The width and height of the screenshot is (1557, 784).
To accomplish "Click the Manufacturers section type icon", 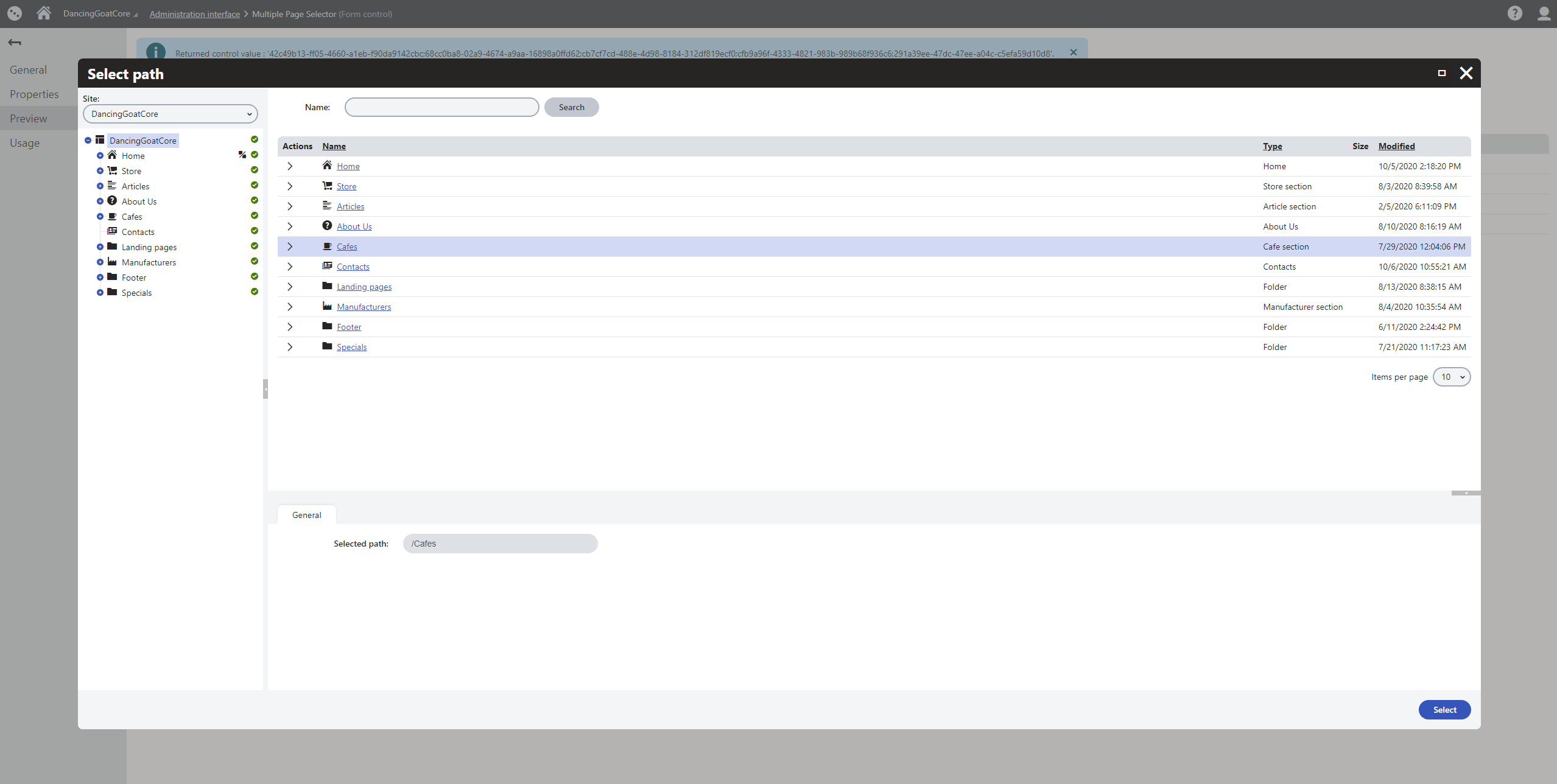I will (x=327, y=306).
